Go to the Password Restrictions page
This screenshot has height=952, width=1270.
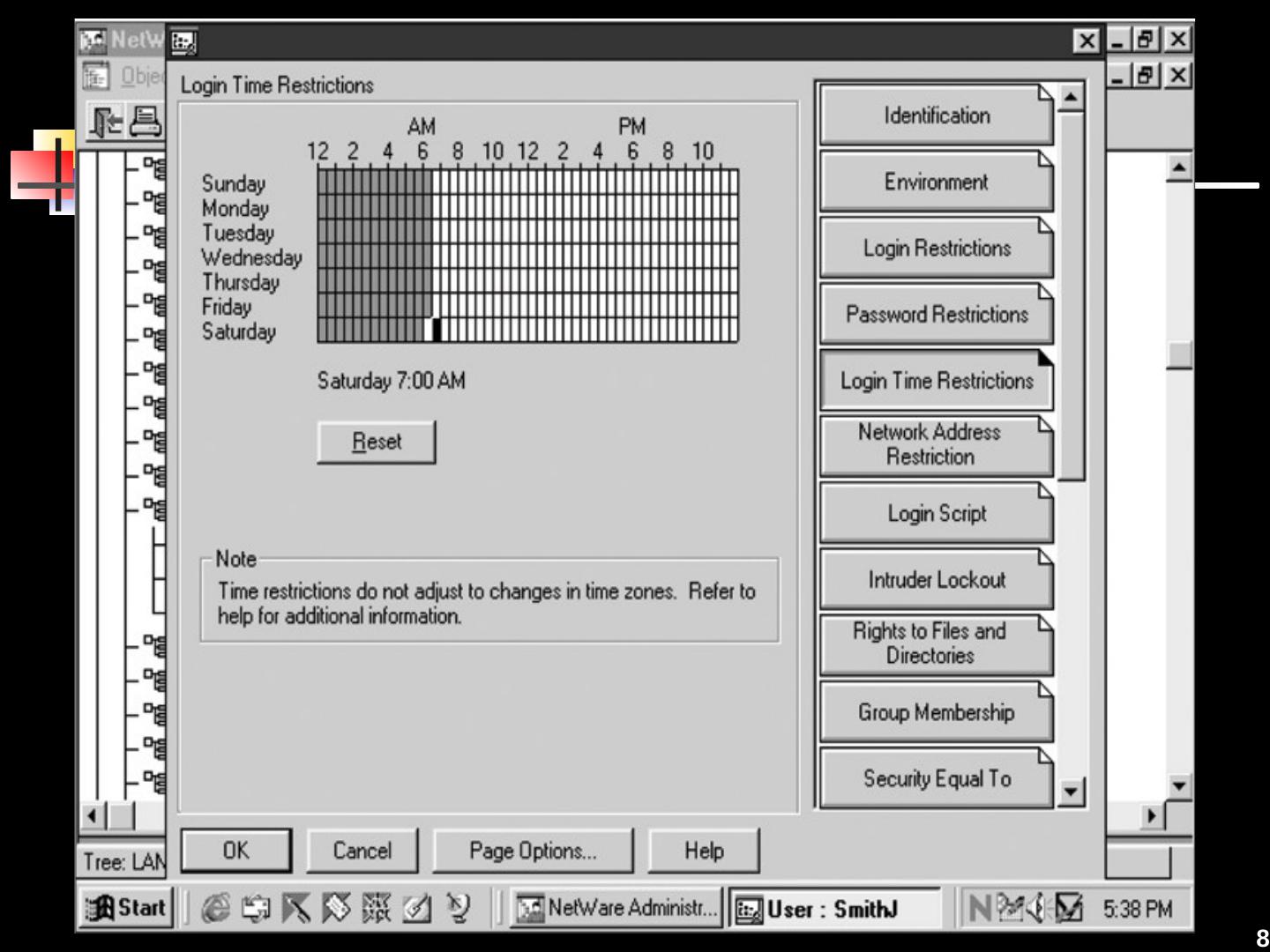point(937,315)
